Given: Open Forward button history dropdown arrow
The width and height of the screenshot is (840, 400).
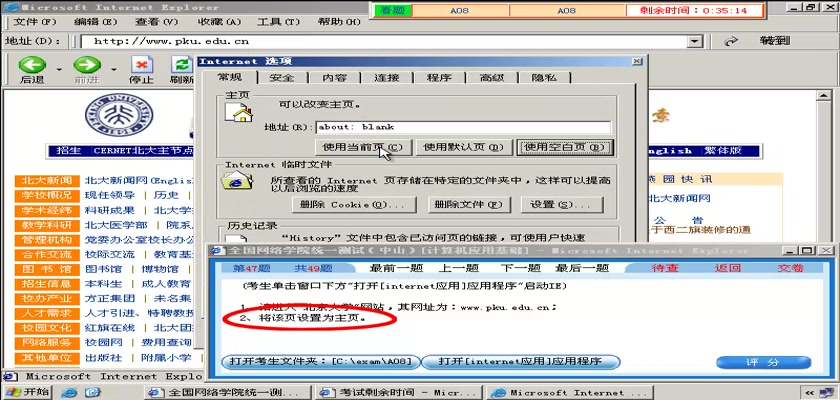Looking at the screenshot, I should tap(114, 69).
